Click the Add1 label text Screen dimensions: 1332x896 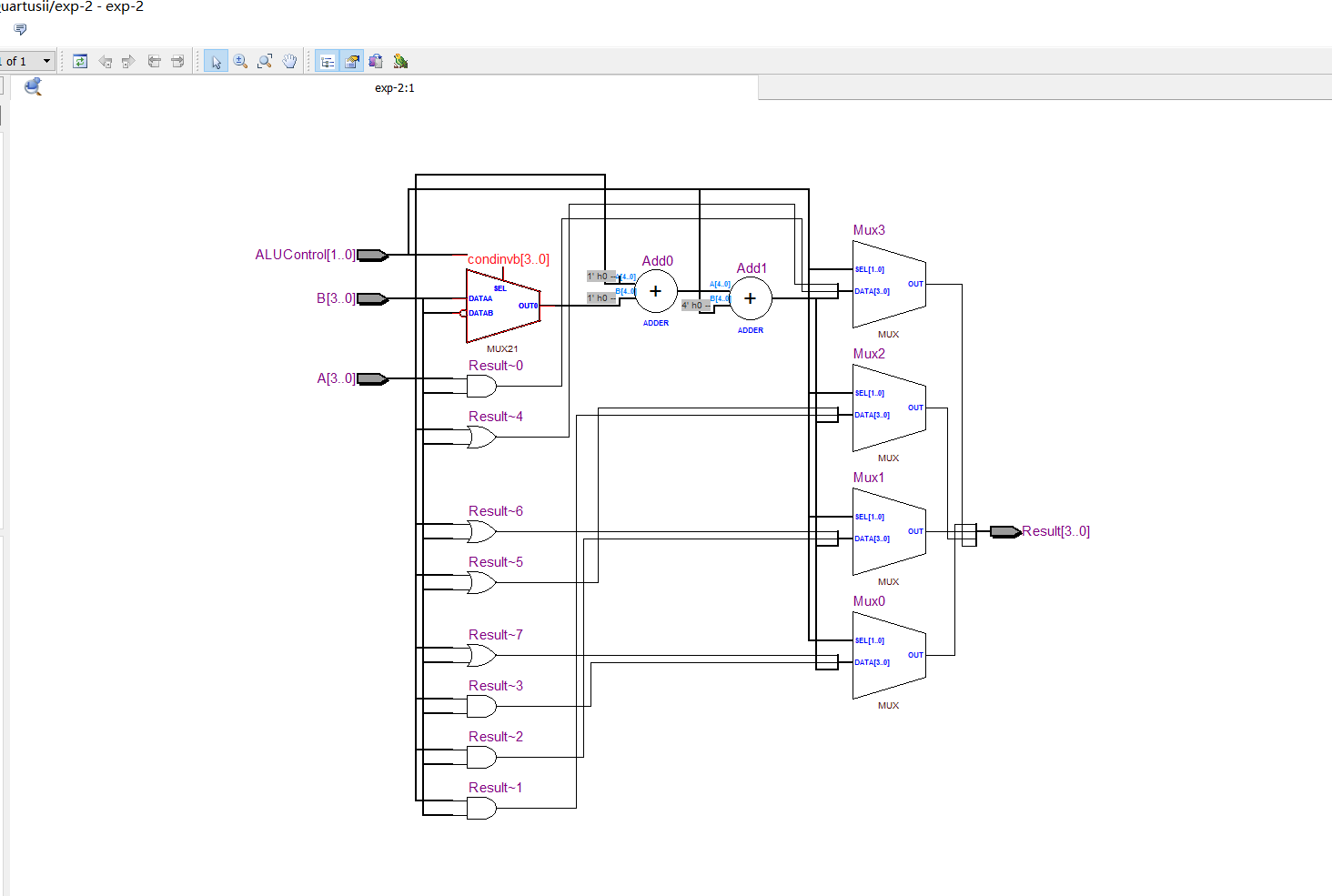click(752, 268)
